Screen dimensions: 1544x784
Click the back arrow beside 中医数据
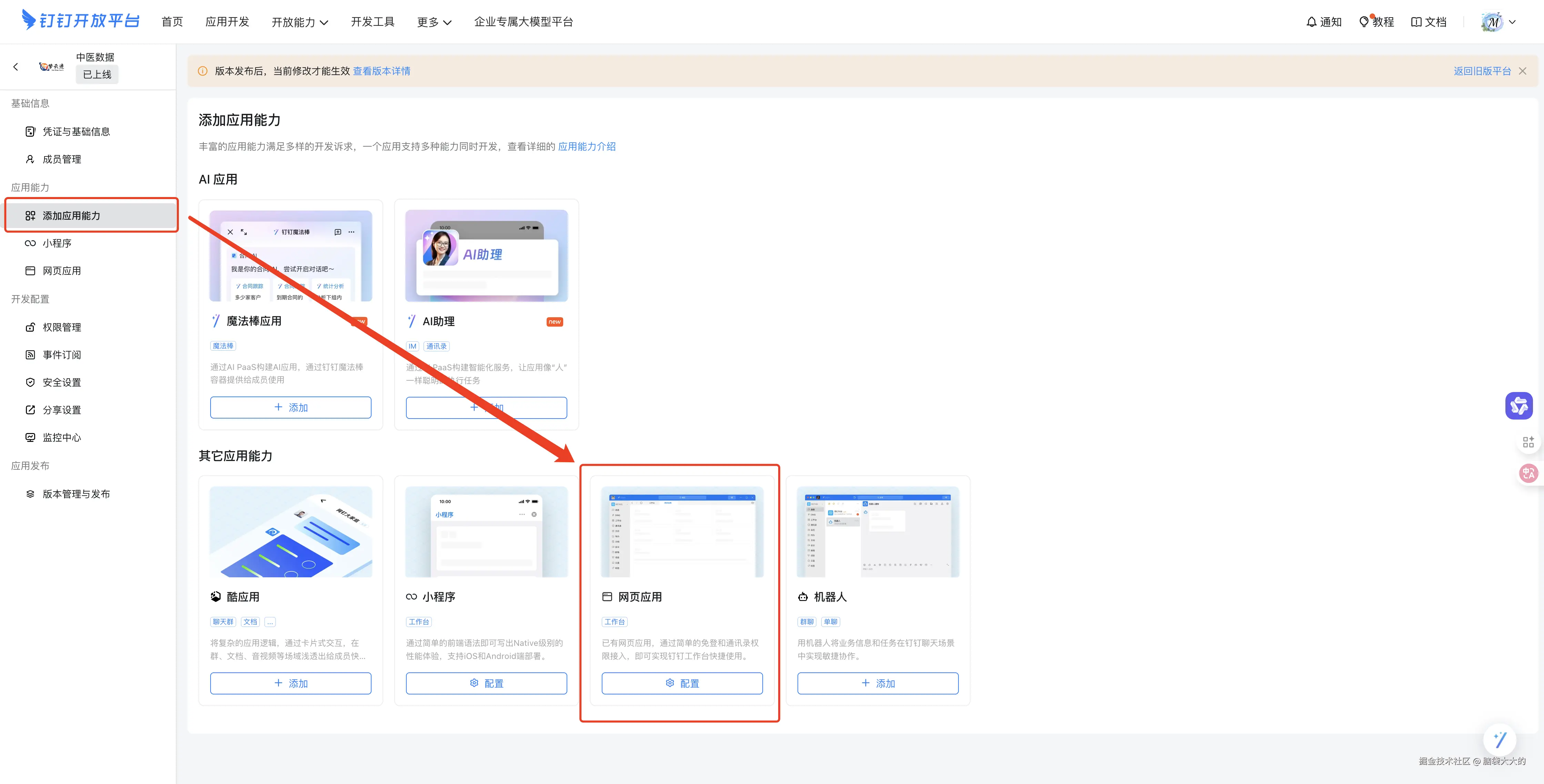click(16, 67)
